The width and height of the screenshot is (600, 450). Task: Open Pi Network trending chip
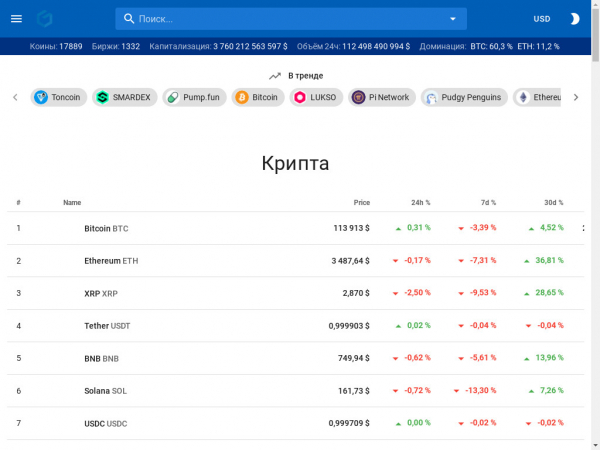382,97
